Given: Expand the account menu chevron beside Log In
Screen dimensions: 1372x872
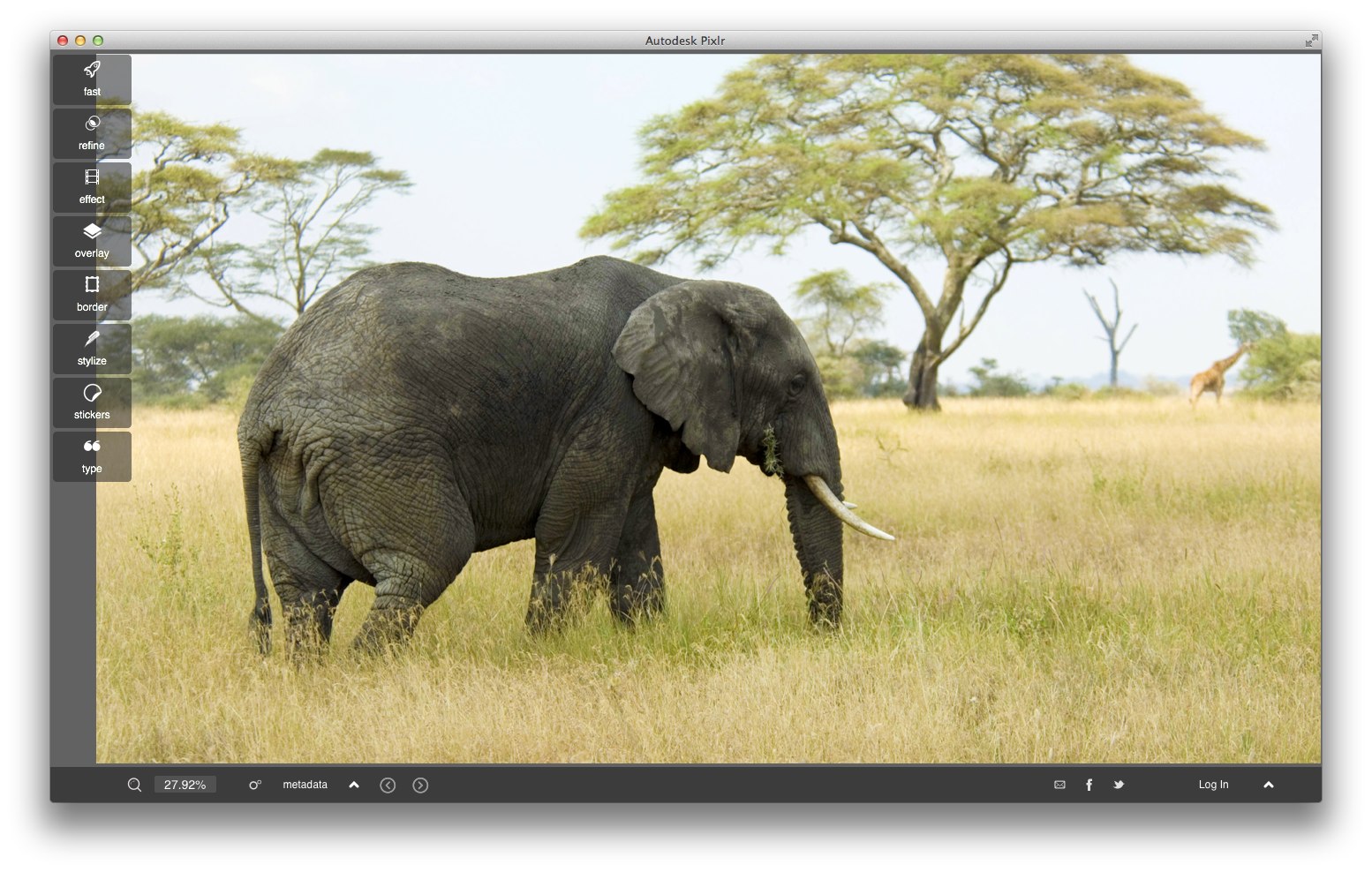Looking at the screenshot, I should [1269, 785].
